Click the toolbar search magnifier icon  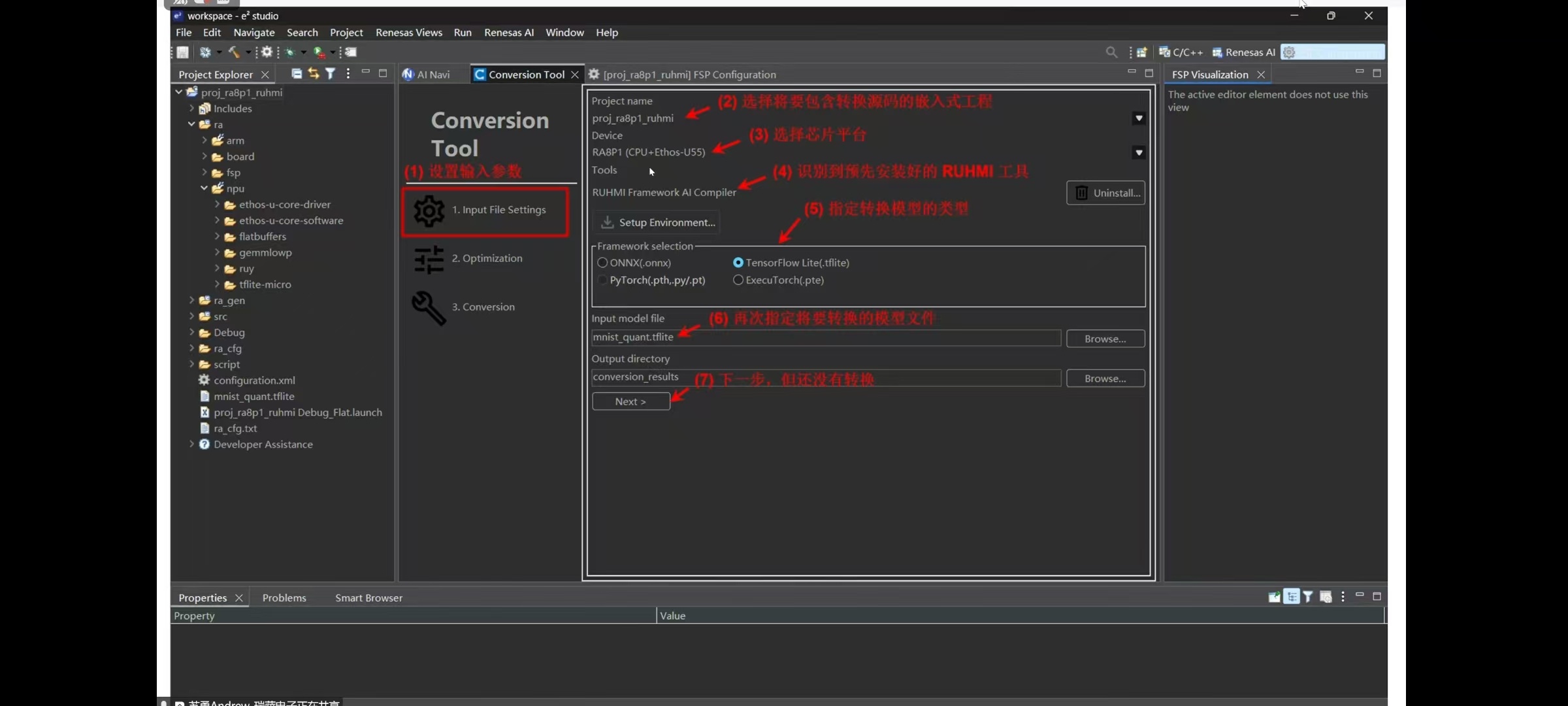[1111, 52]
